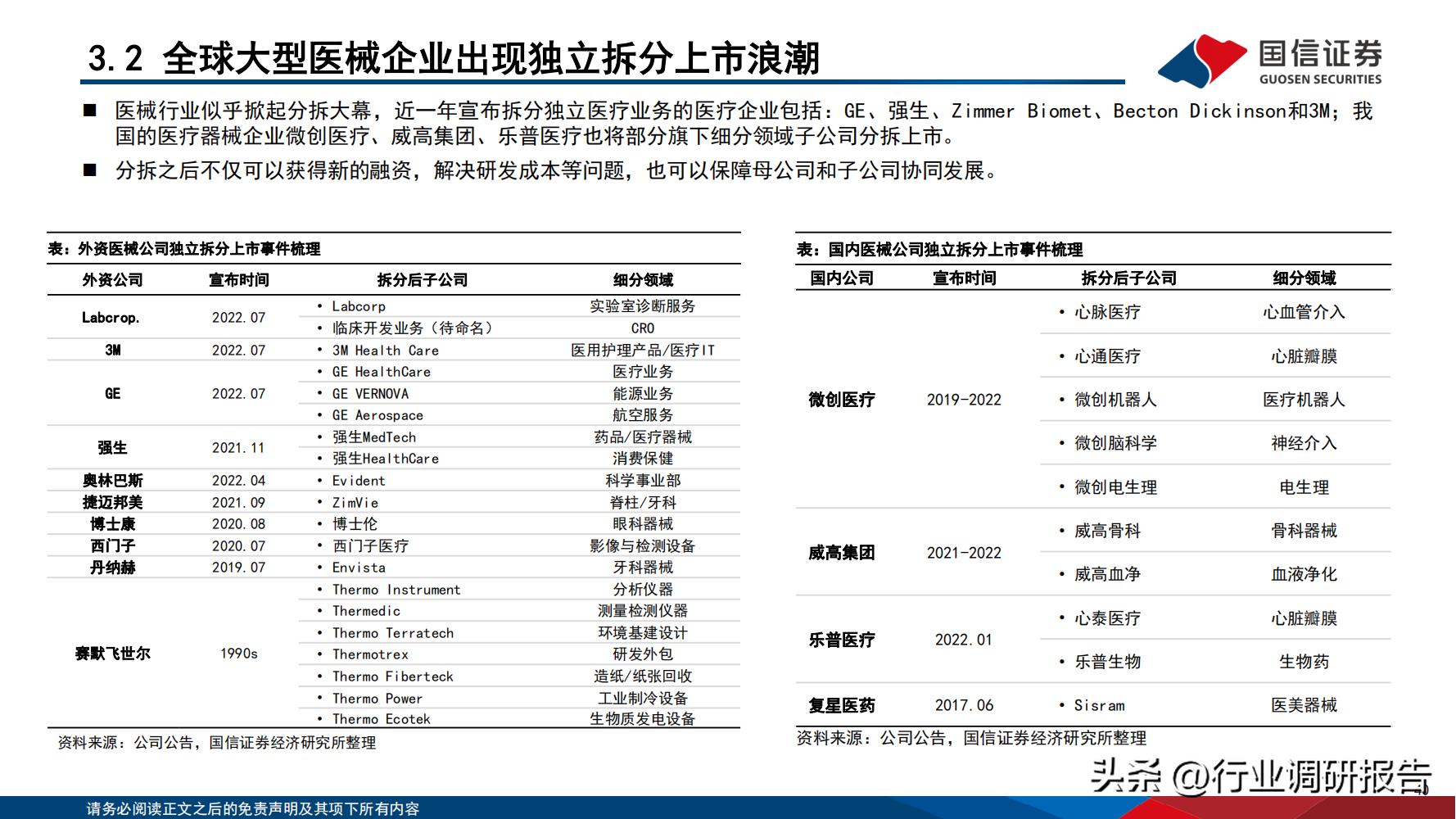Click the second black square bullet icon

click(x=92, y=170)
